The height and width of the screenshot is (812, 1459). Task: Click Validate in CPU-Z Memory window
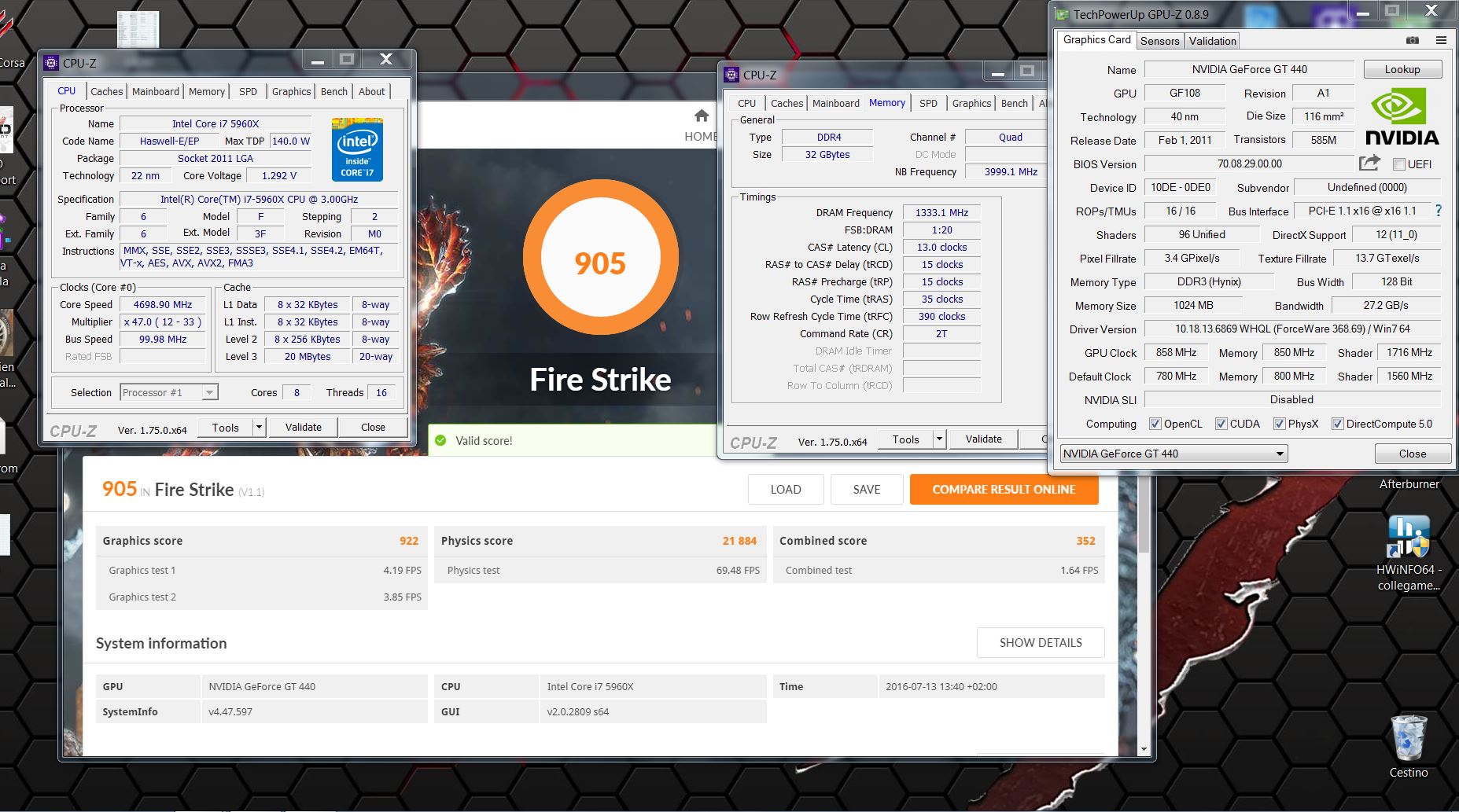[x=983, y=439]
